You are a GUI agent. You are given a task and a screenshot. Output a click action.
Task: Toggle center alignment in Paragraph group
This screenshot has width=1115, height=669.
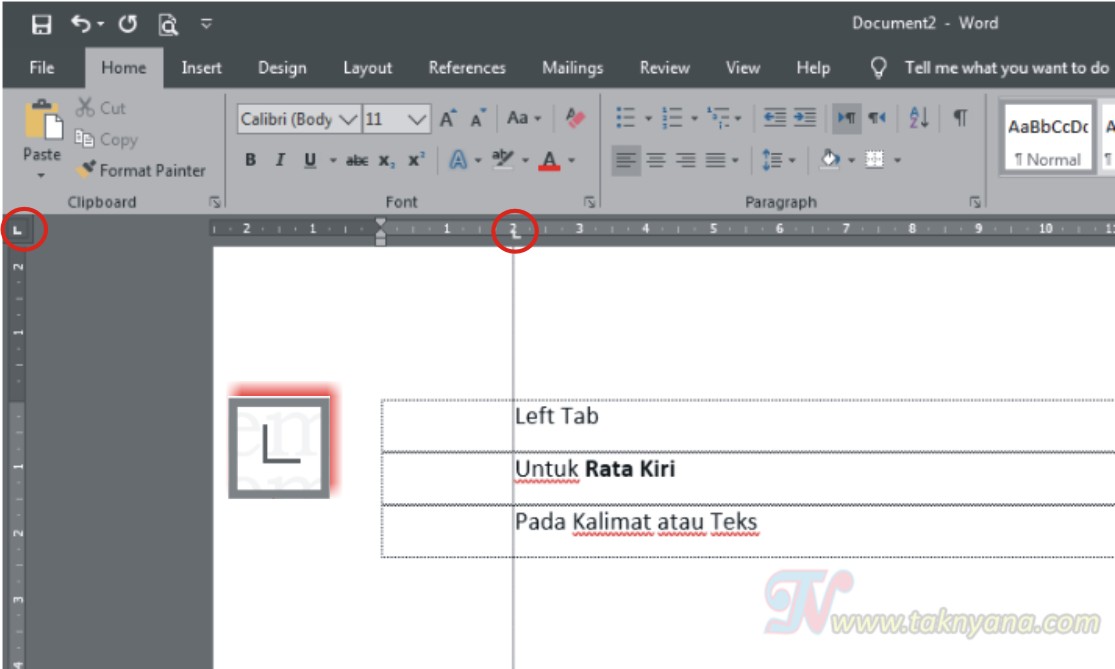(x=655, y=157)
